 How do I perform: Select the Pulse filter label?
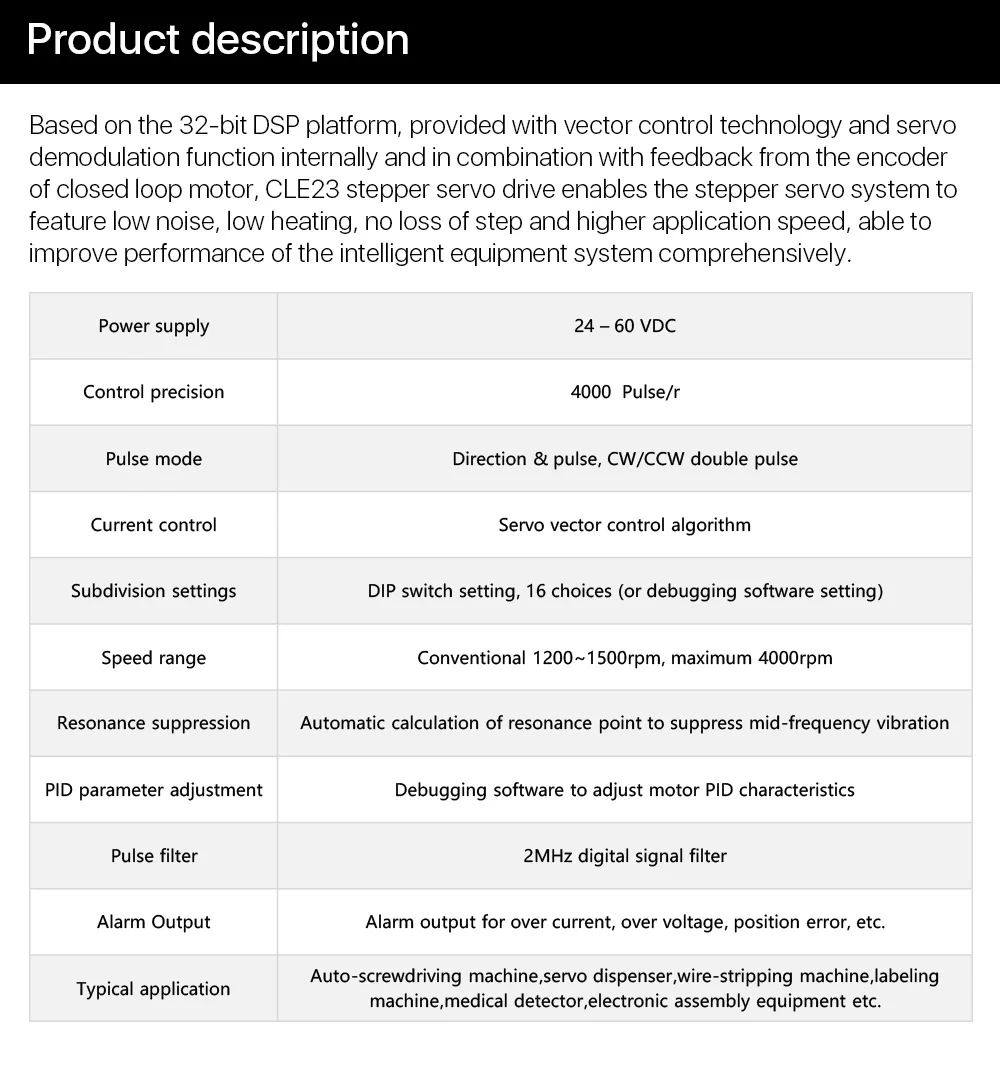tap(153, 855)
